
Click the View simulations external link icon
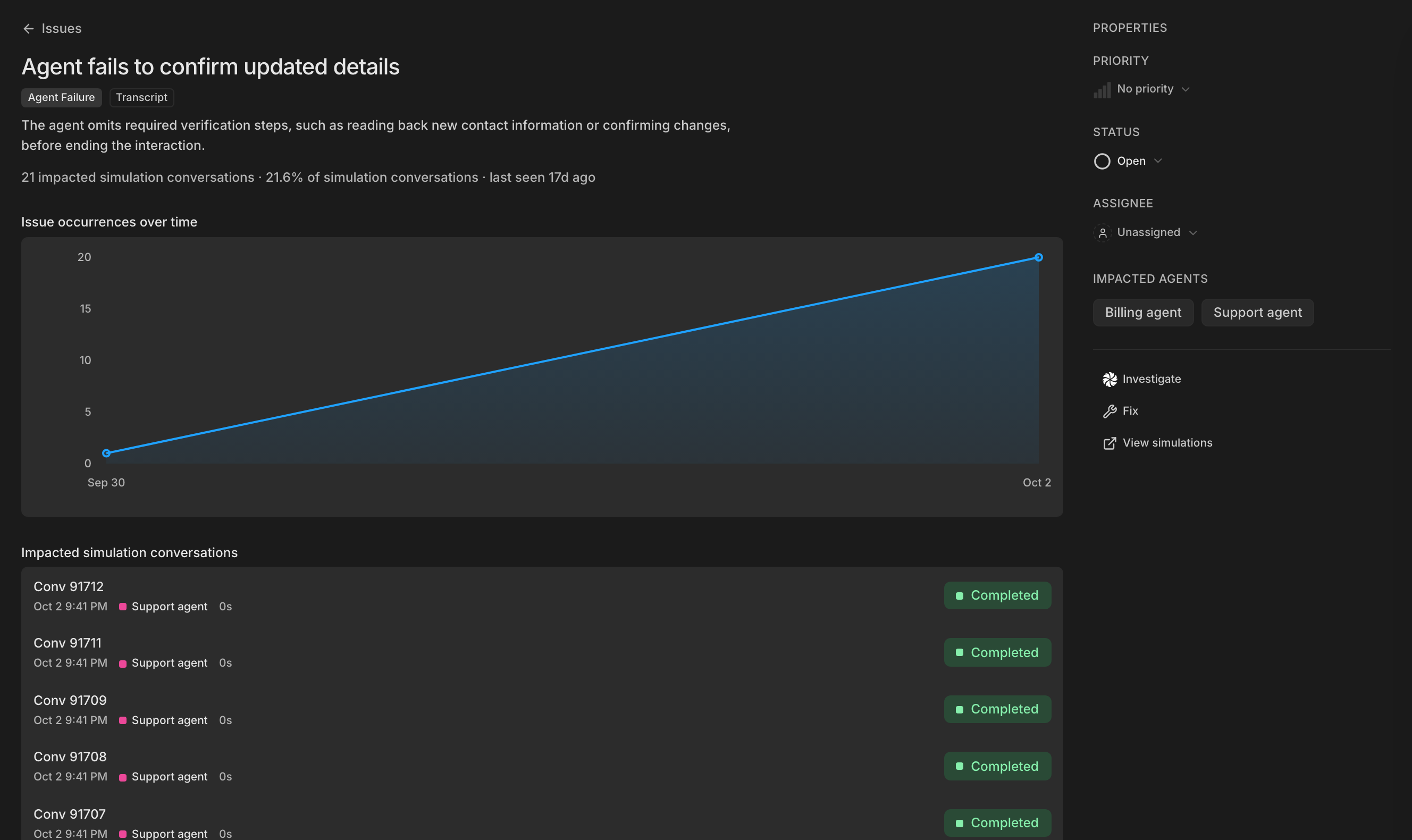1110,443
